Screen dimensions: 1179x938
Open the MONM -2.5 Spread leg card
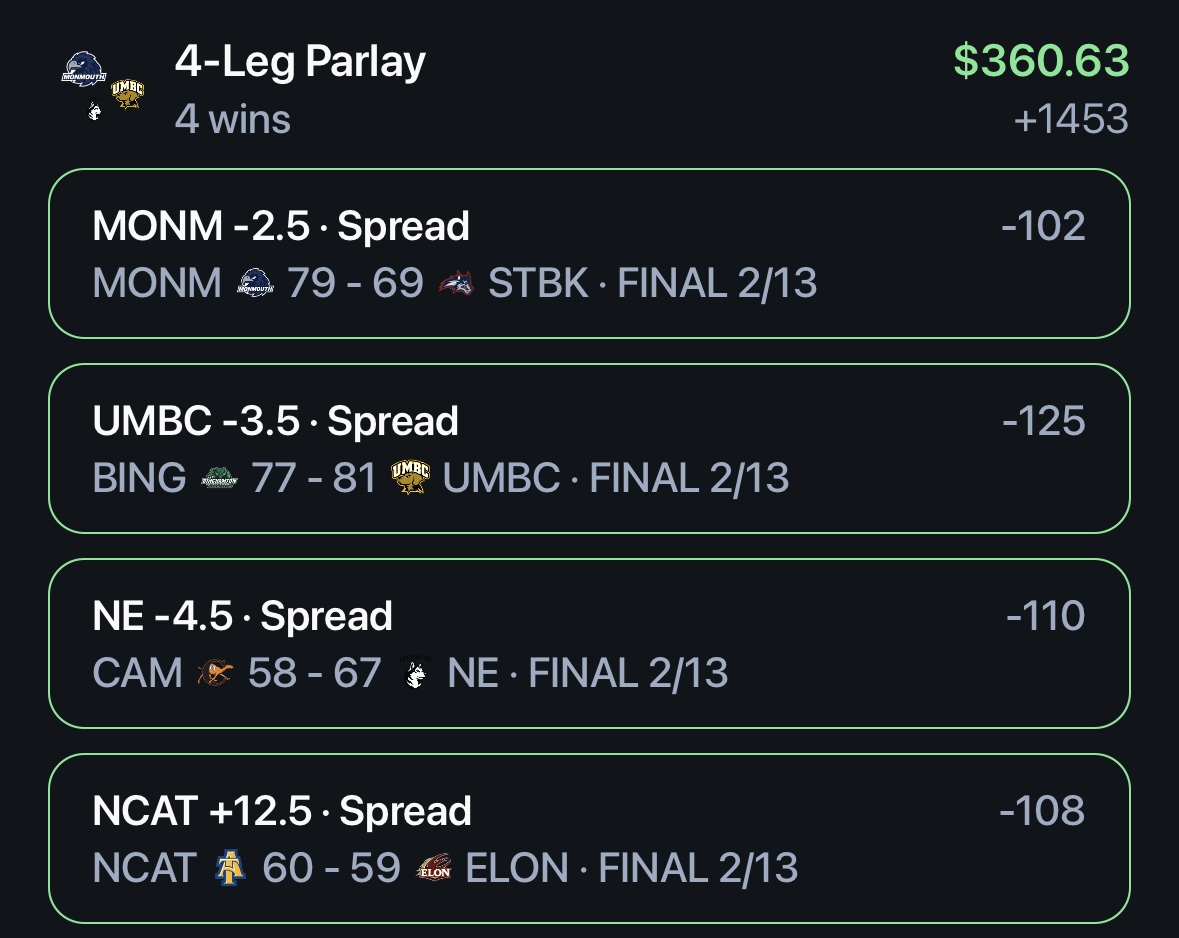click(x=590, y=253)
